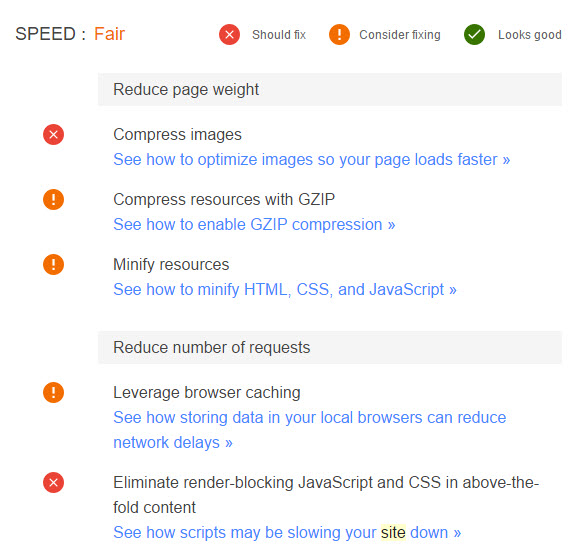
Task: Click the Compress images heading
Action: coord(177,134)
